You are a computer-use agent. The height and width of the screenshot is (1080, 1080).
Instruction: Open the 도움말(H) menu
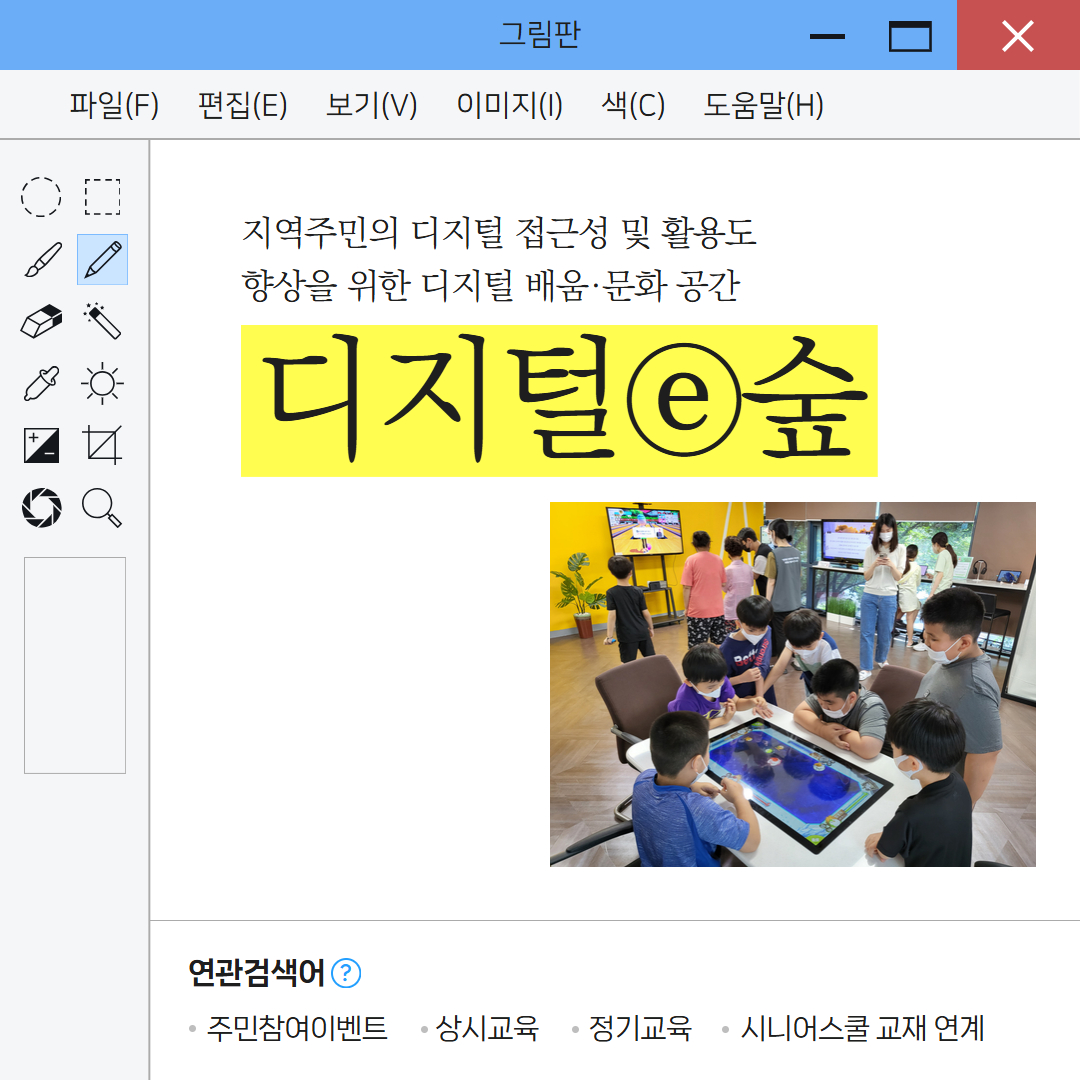(763, 105)
